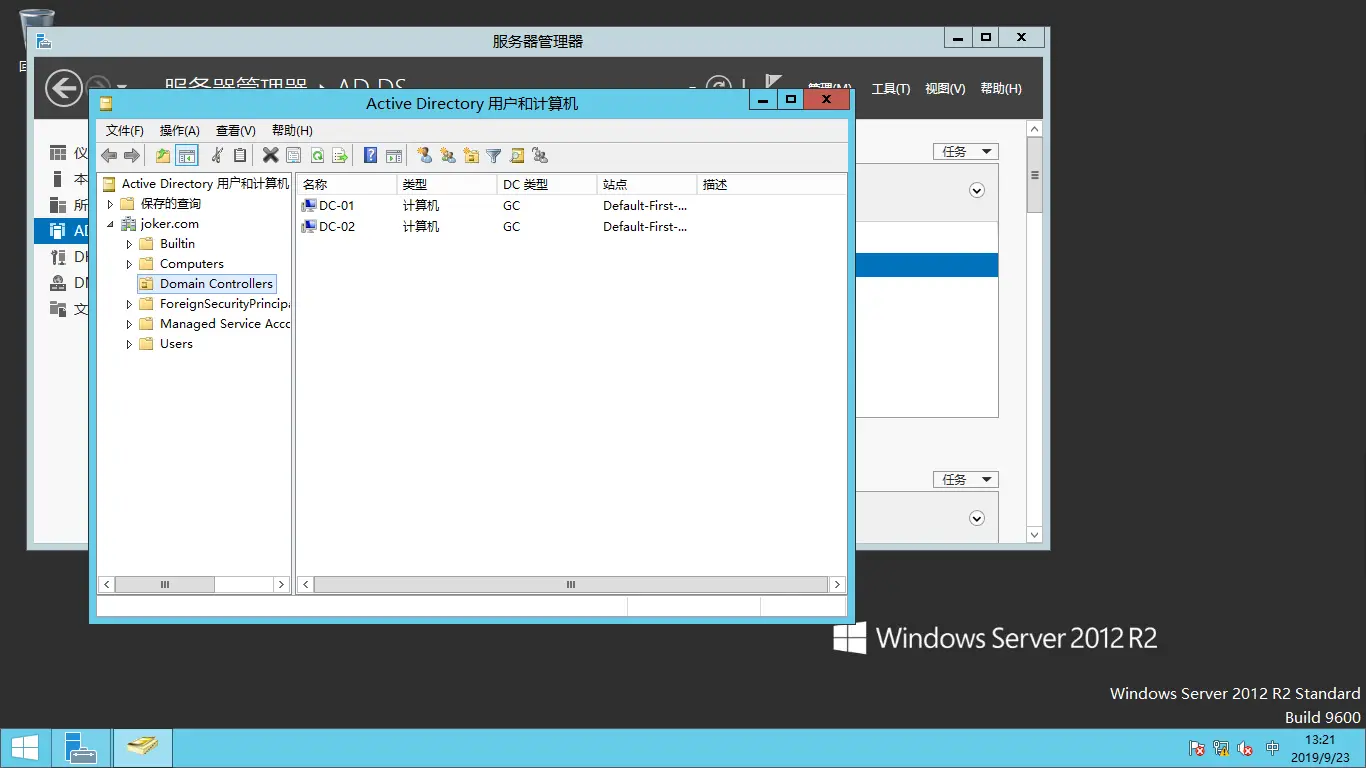Click the Back arrow in AD toolbar
Screen dimensions: 1366x768
pyautogui.click(x=109, y=155)
